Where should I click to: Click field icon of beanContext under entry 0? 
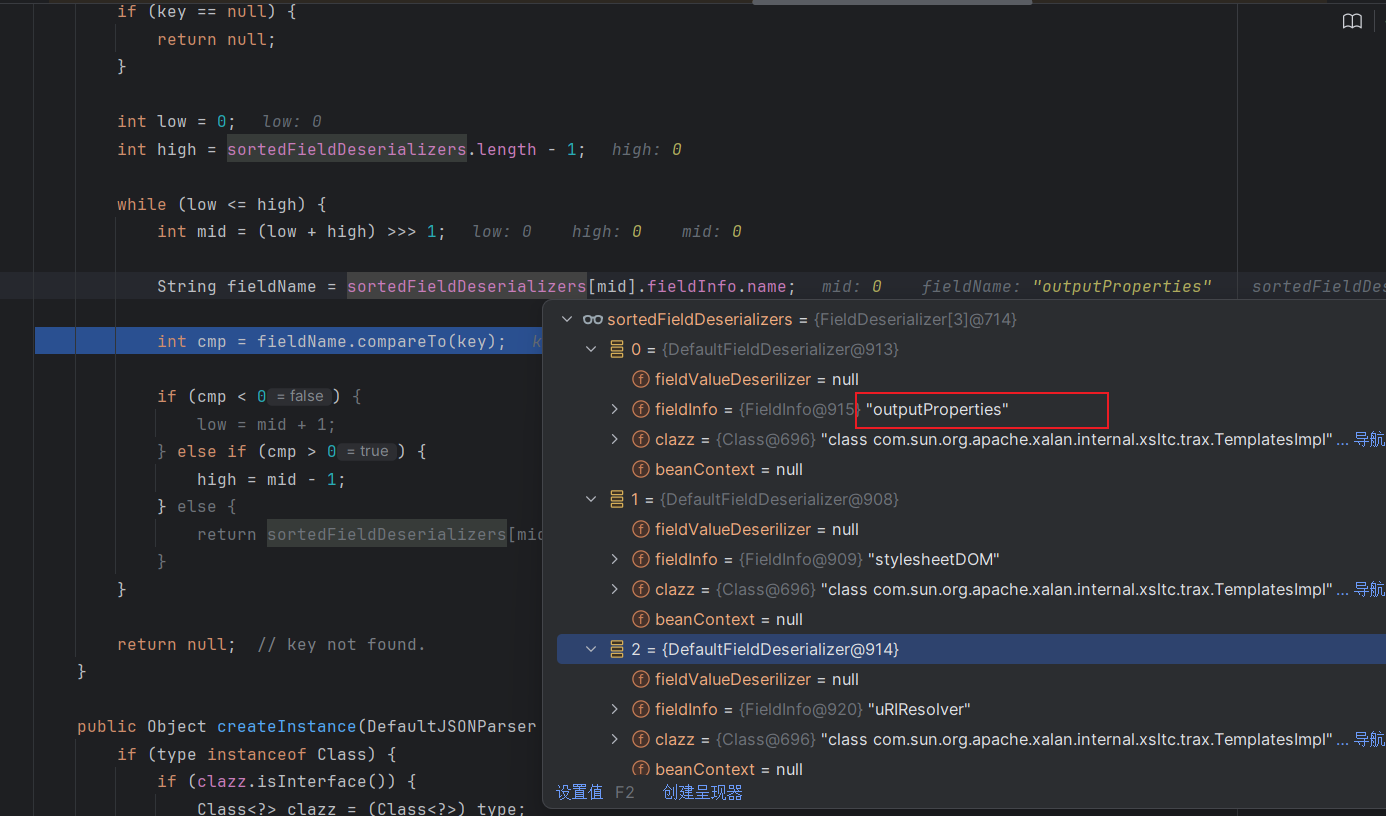[x=641, y=469]
